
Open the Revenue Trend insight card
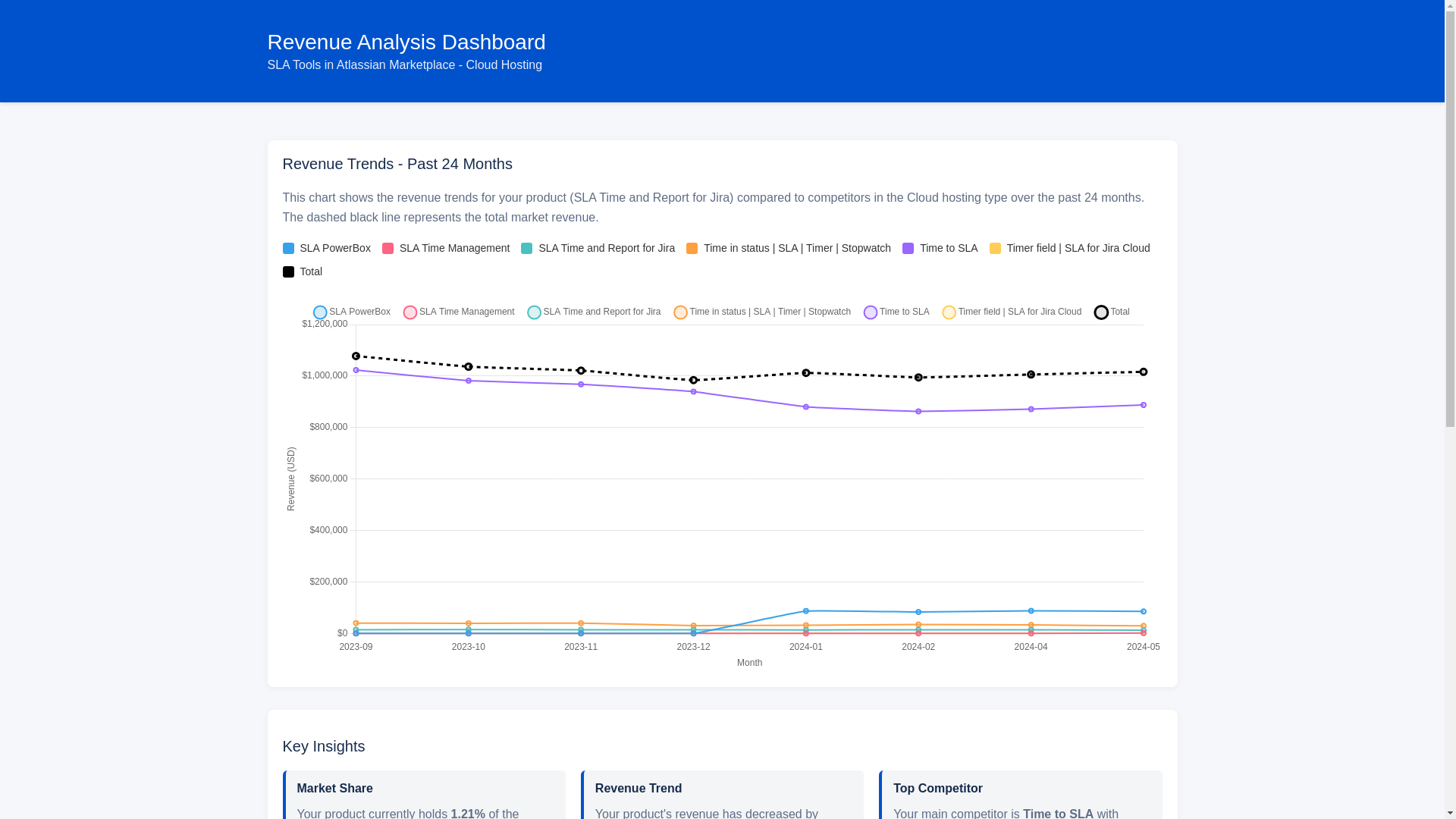[722, 795]
